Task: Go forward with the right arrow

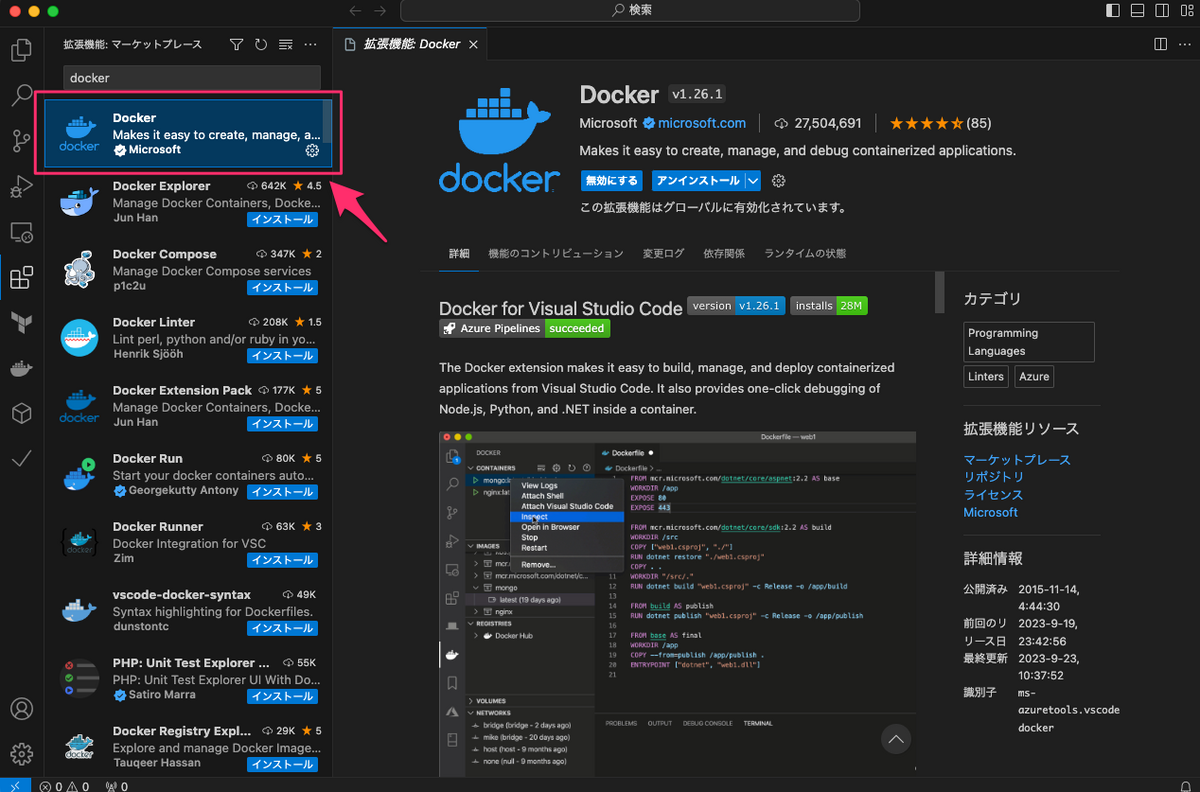Action: pyautogui.click(x=380, y=10)
